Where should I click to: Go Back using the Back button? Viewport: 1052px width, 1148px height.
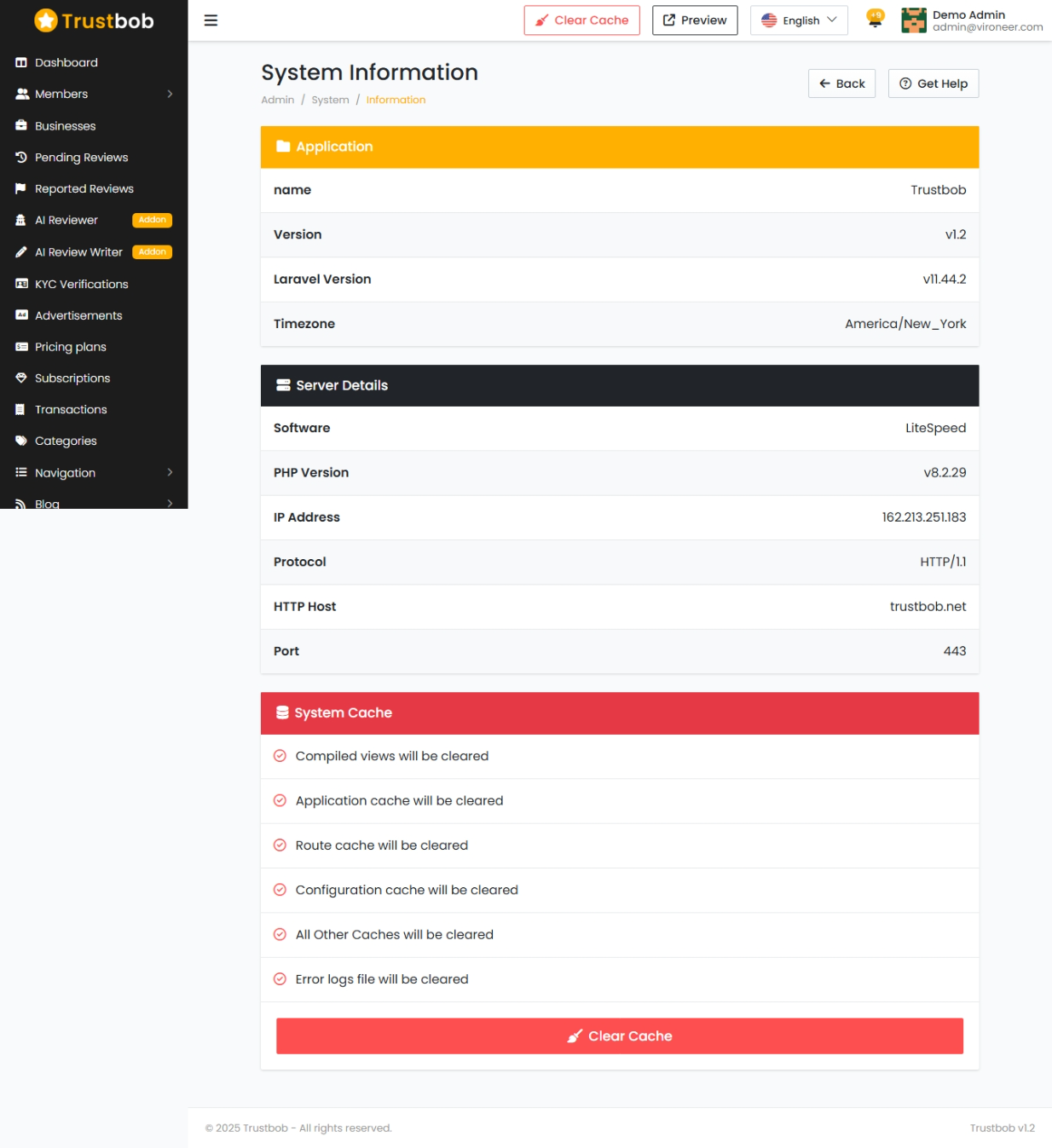841,84
